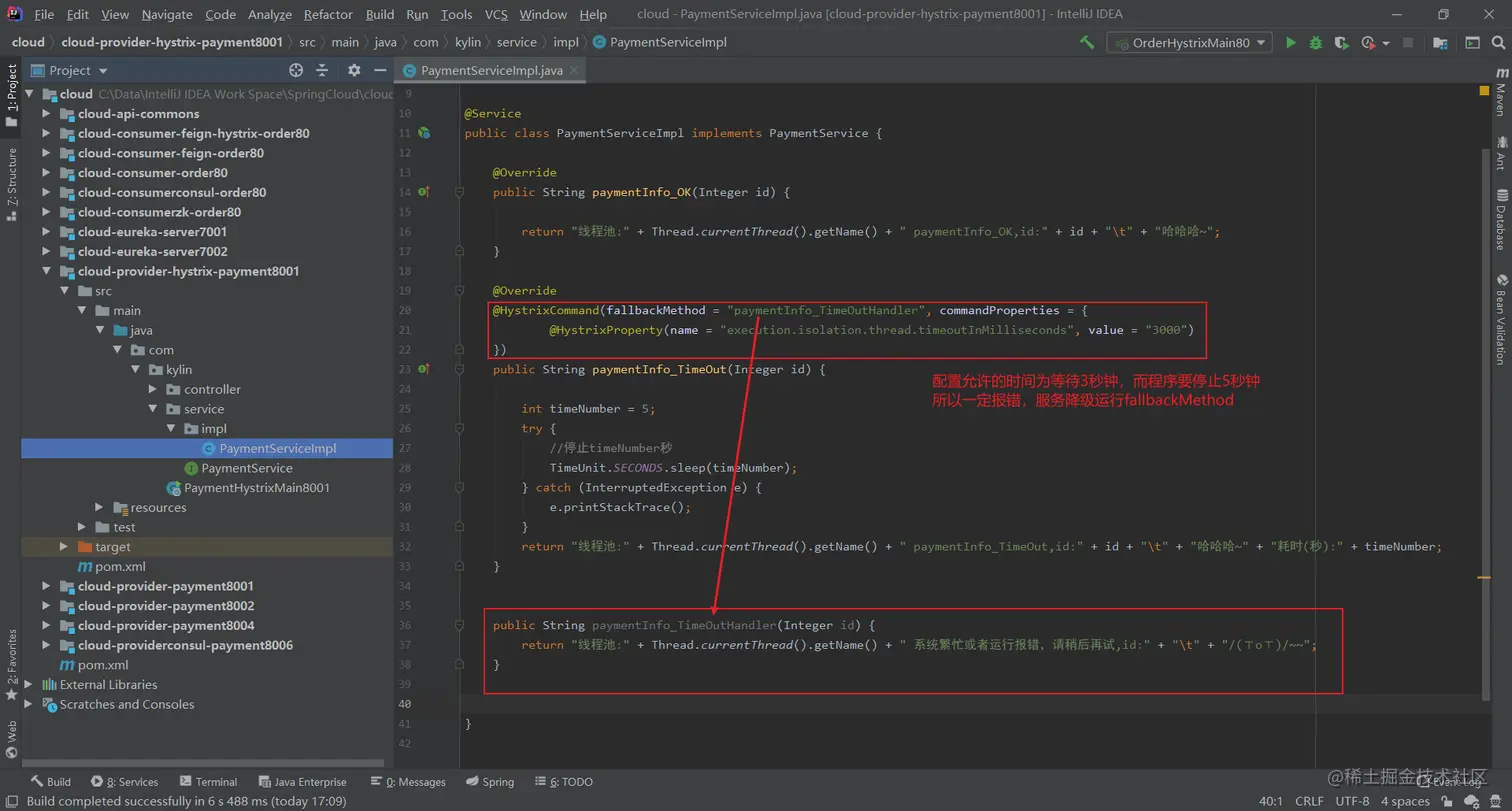Expand the controller package
This screenshot has width=1512, height=811.
click(x=154, y=389)
